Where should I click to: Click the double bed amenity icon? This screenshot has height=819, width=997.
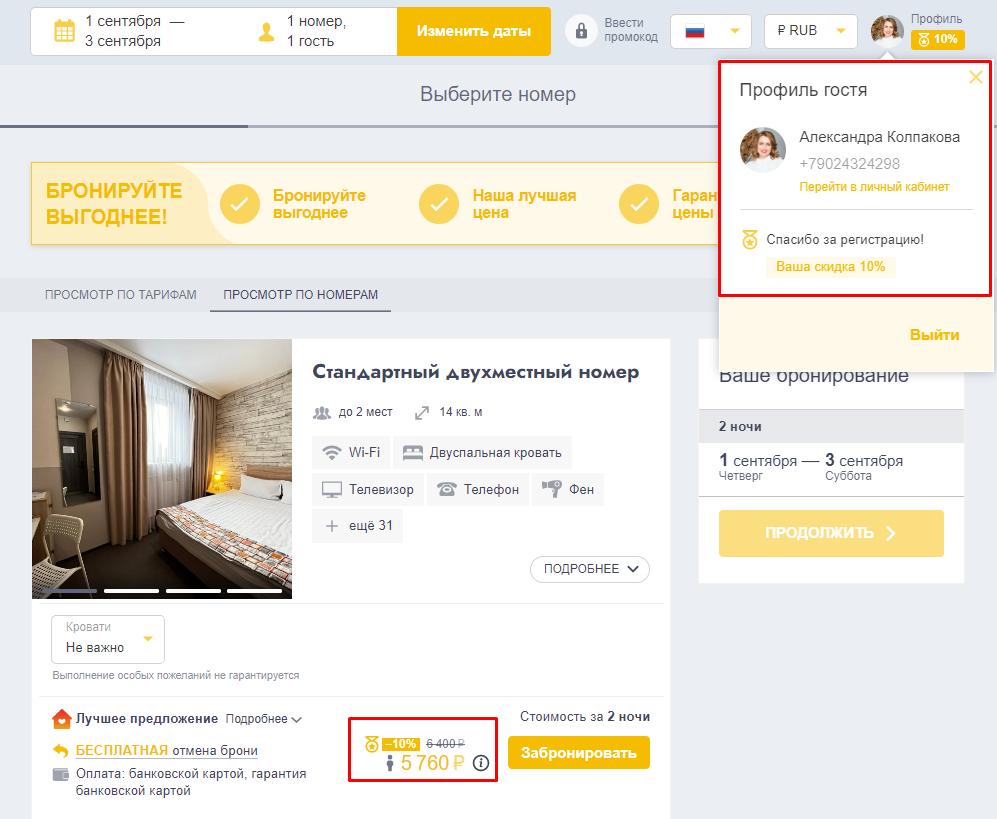tap(413, 453)
